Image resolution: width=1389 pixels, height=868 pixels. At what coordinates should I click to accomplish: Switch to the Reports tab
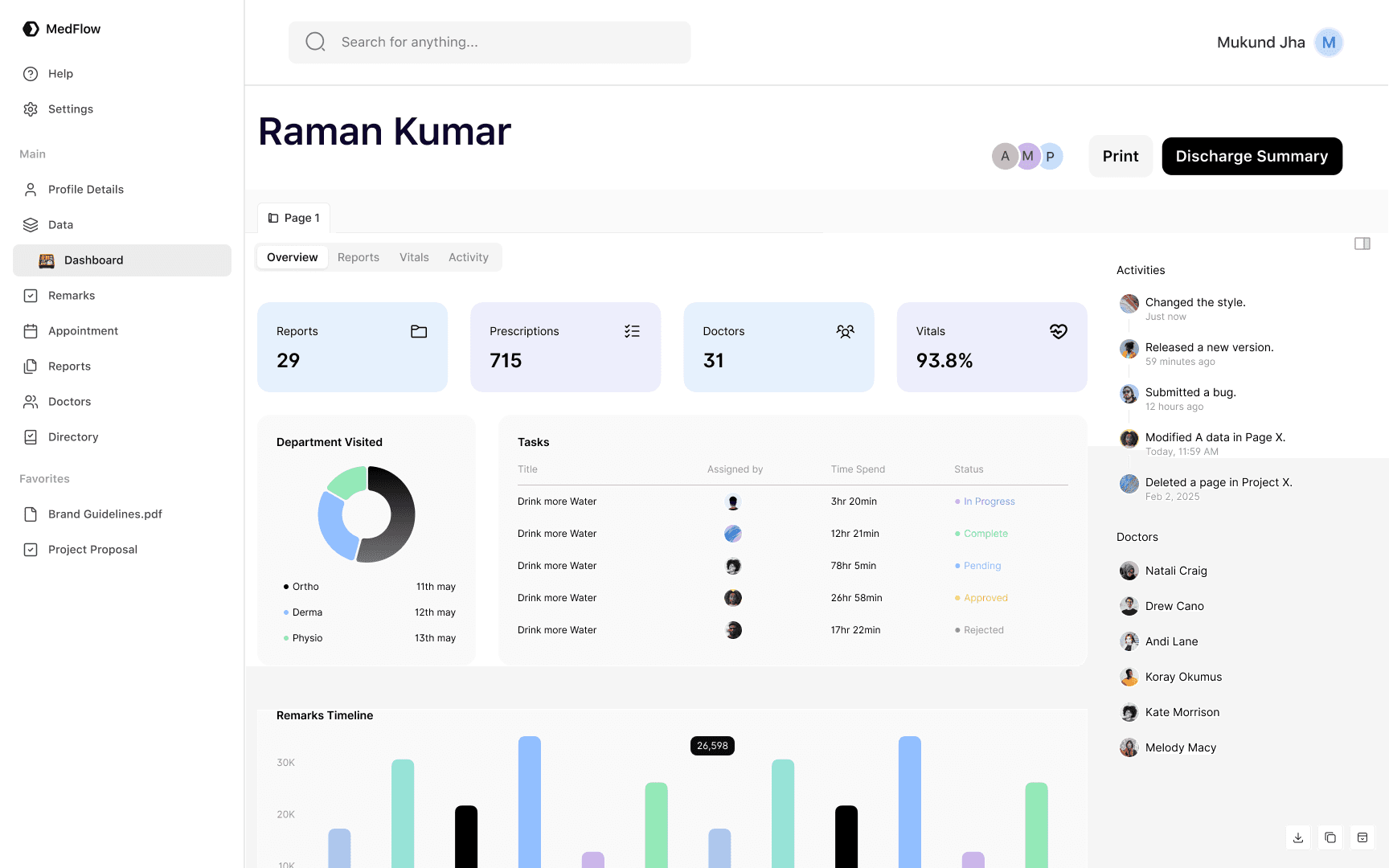click(x=359, y=257)
